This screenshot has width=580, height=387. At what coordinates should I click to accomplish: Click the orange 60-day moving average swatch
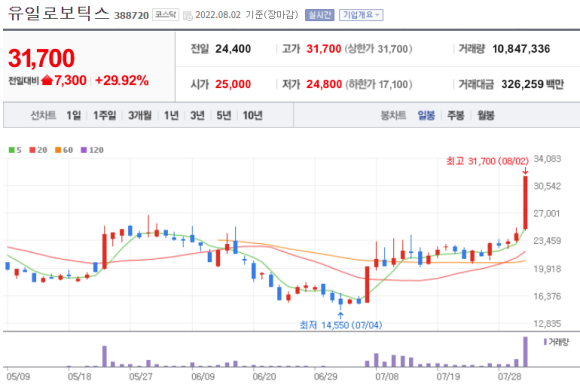click(58, 150)
